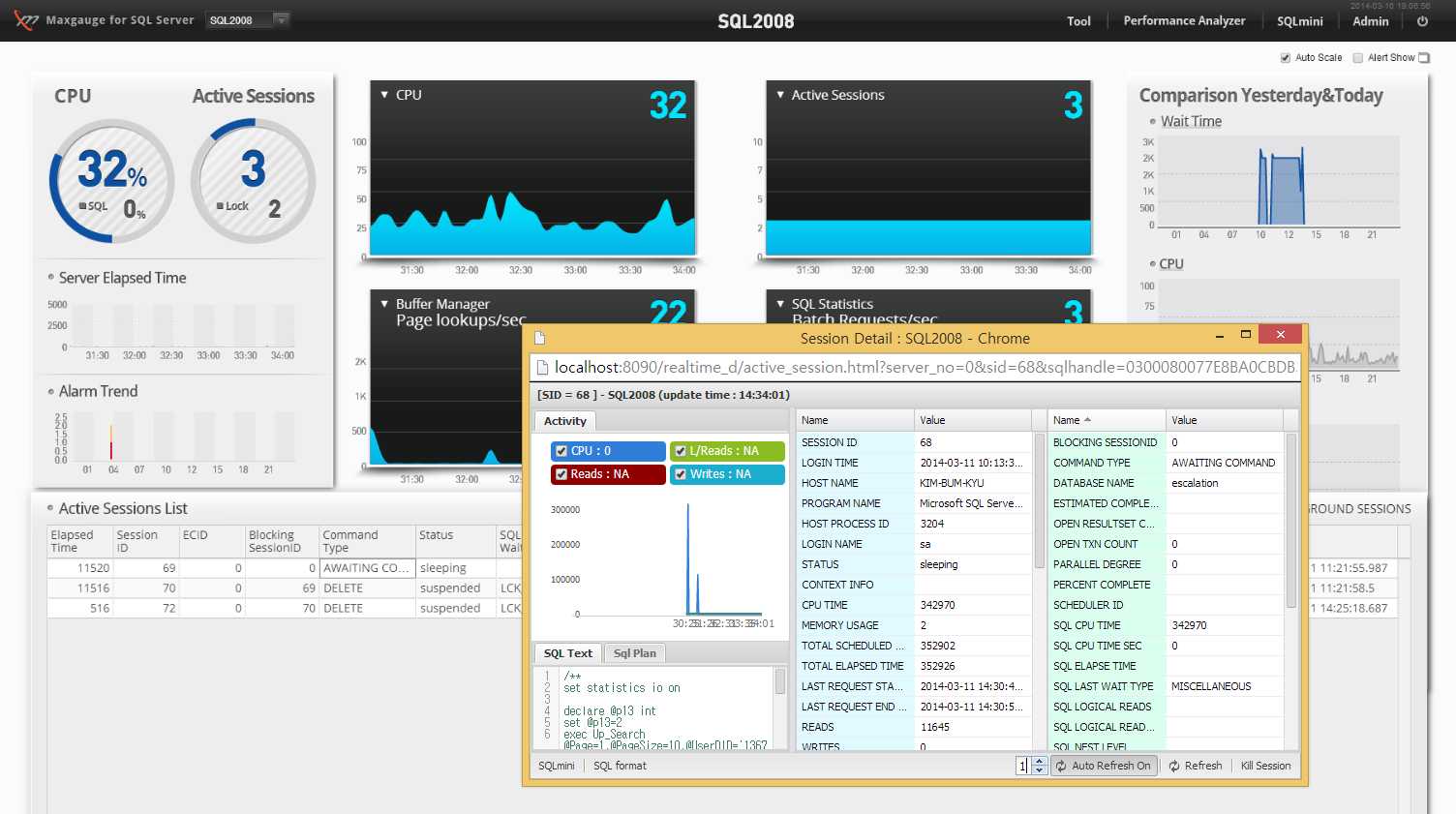Click the PROGRAM NAME property row
Screen dimensions: 1456x814
(913, 503)
